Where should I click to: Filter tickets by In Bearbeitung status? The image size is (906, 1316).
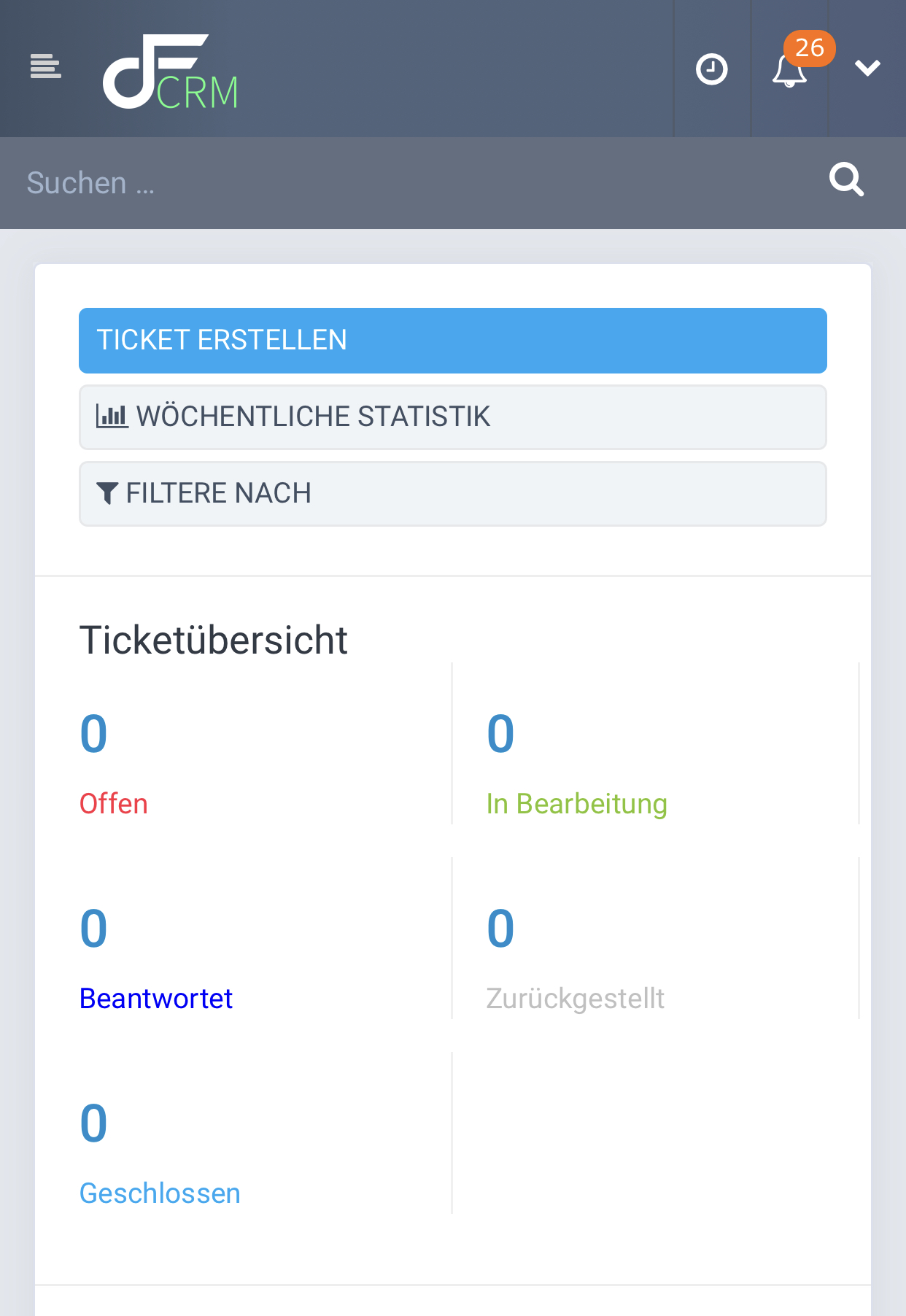tap(577, 804)
